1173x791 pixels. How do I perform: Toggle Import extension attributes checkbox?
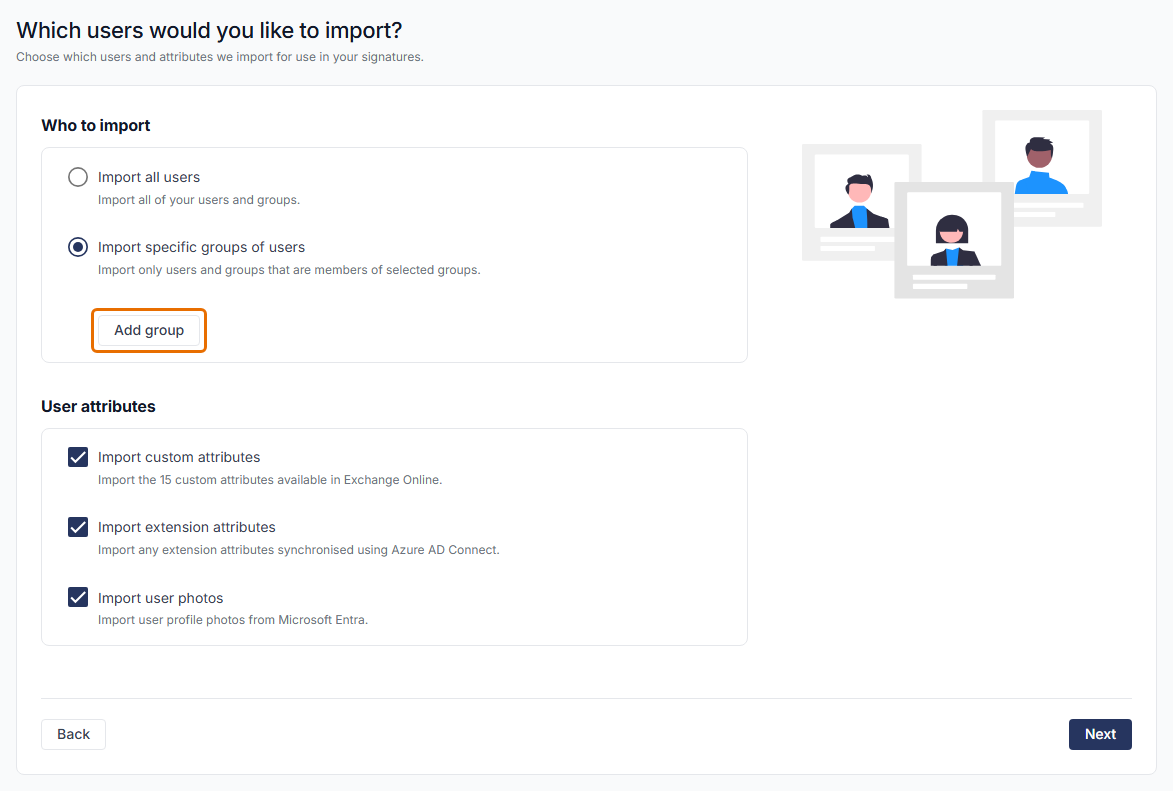pyautogui.click(x=78, y=528)
